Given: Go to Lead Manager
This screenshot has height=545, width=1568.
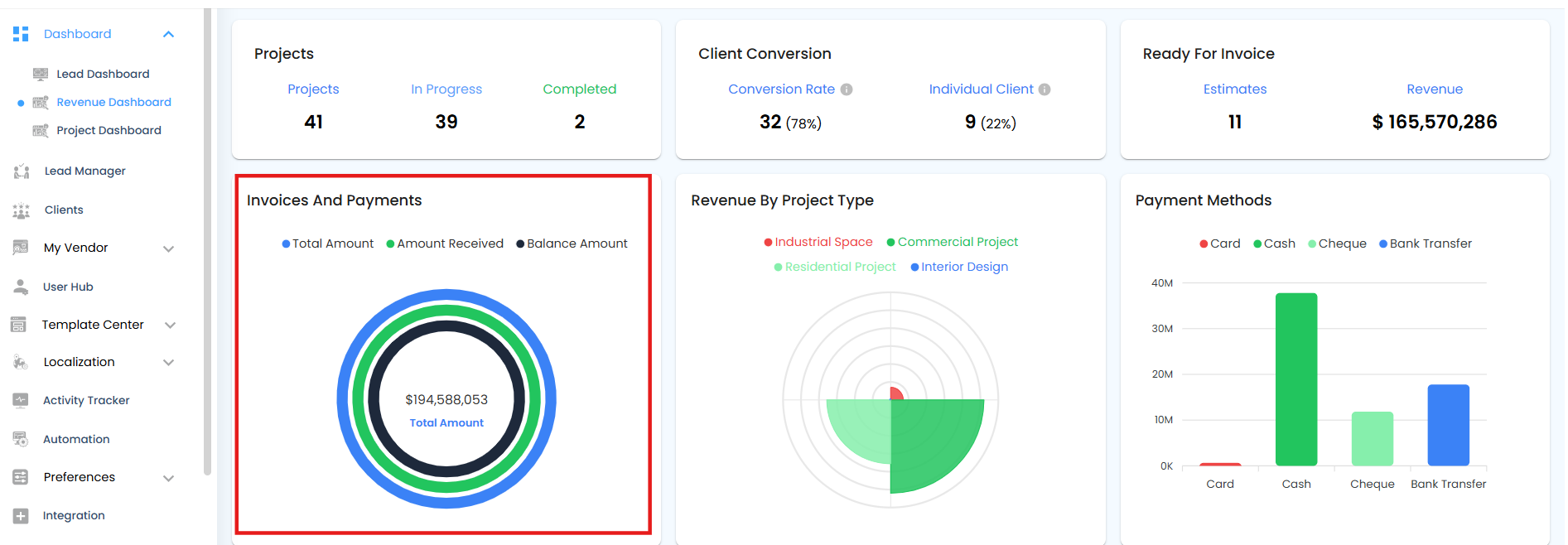Looking at the screenshot, I should [84, 171].
